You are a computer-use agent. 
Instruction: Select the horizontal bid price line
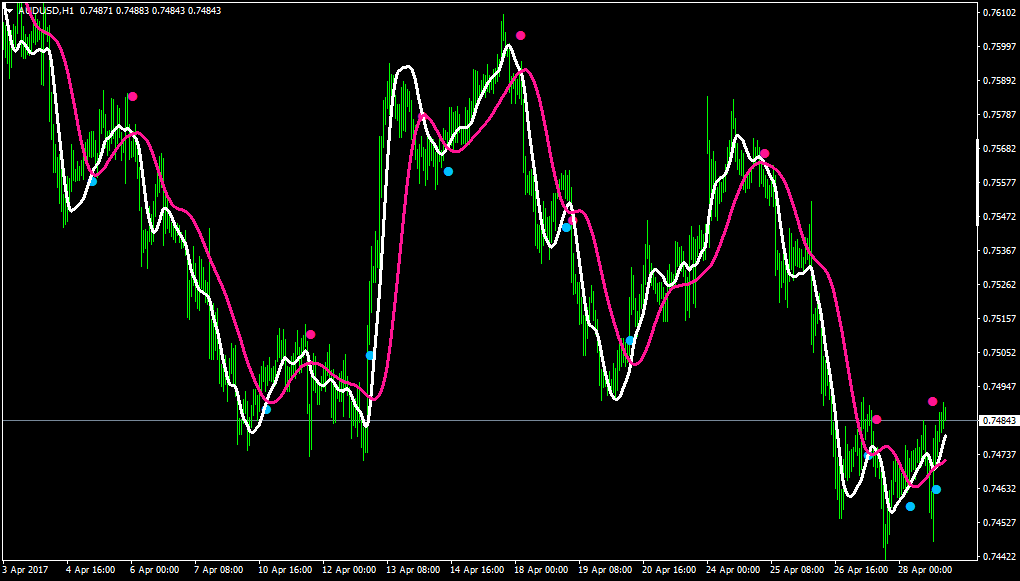pos(489,420)
